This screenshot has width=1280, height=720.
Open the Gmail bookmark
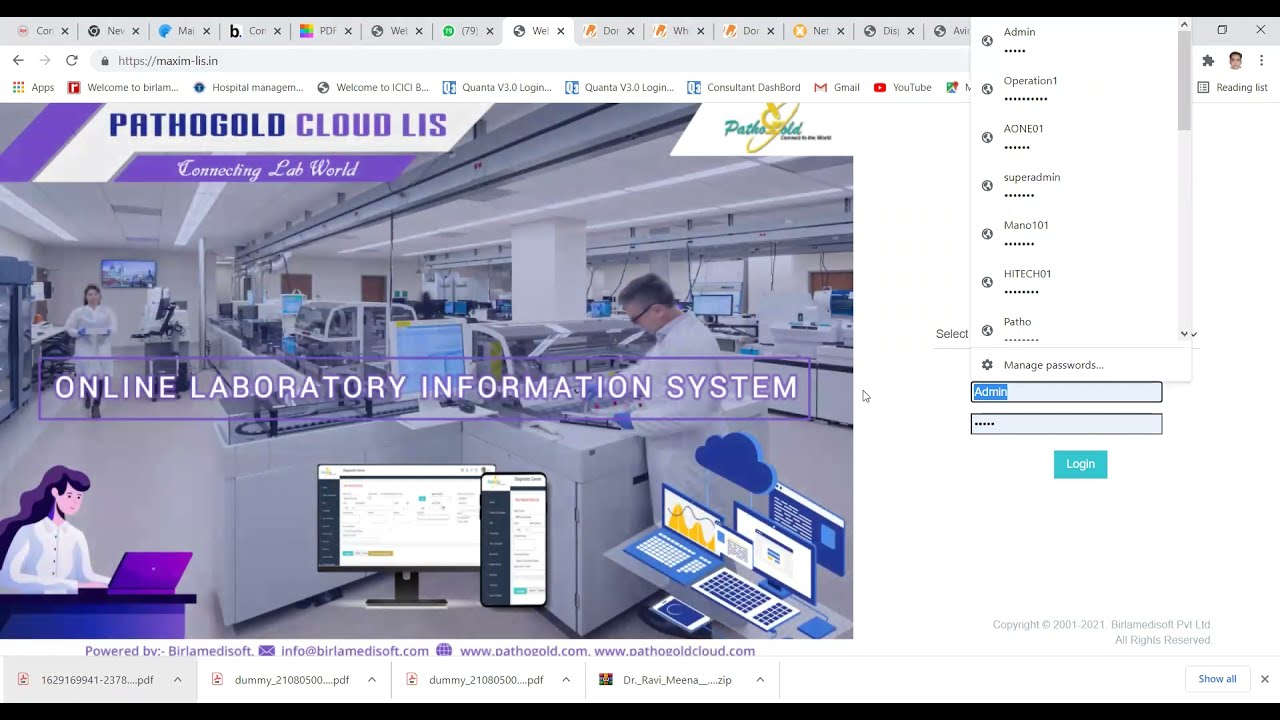pyautogui.click(x=837, y=88)
